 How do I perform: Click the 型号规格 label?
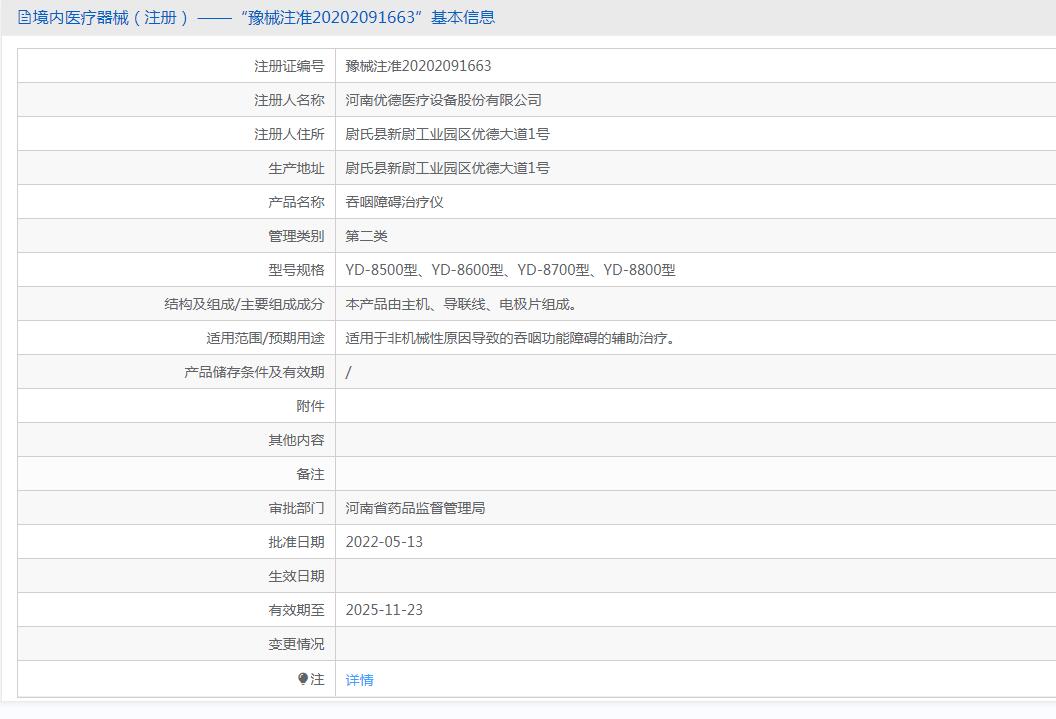click(296, 270)
